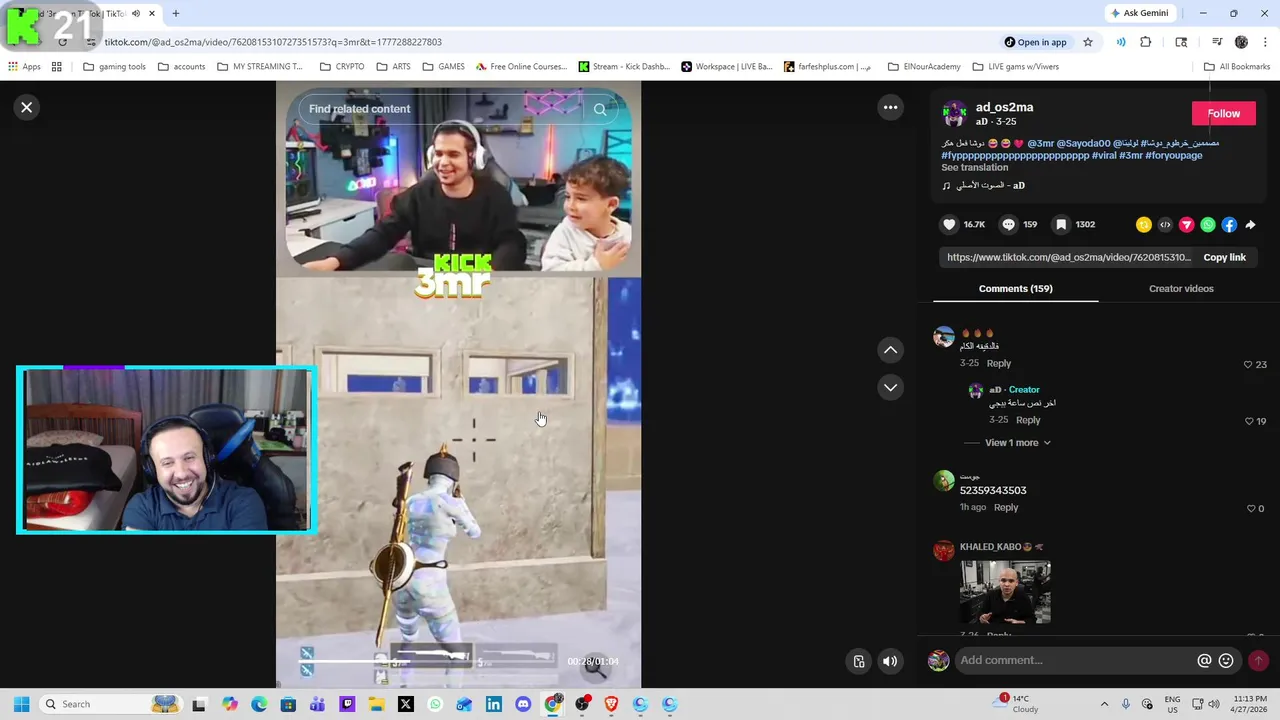Open Discord from the taskbar
1280x720 pixels.
pyautogui.click(x=523, y=704)
